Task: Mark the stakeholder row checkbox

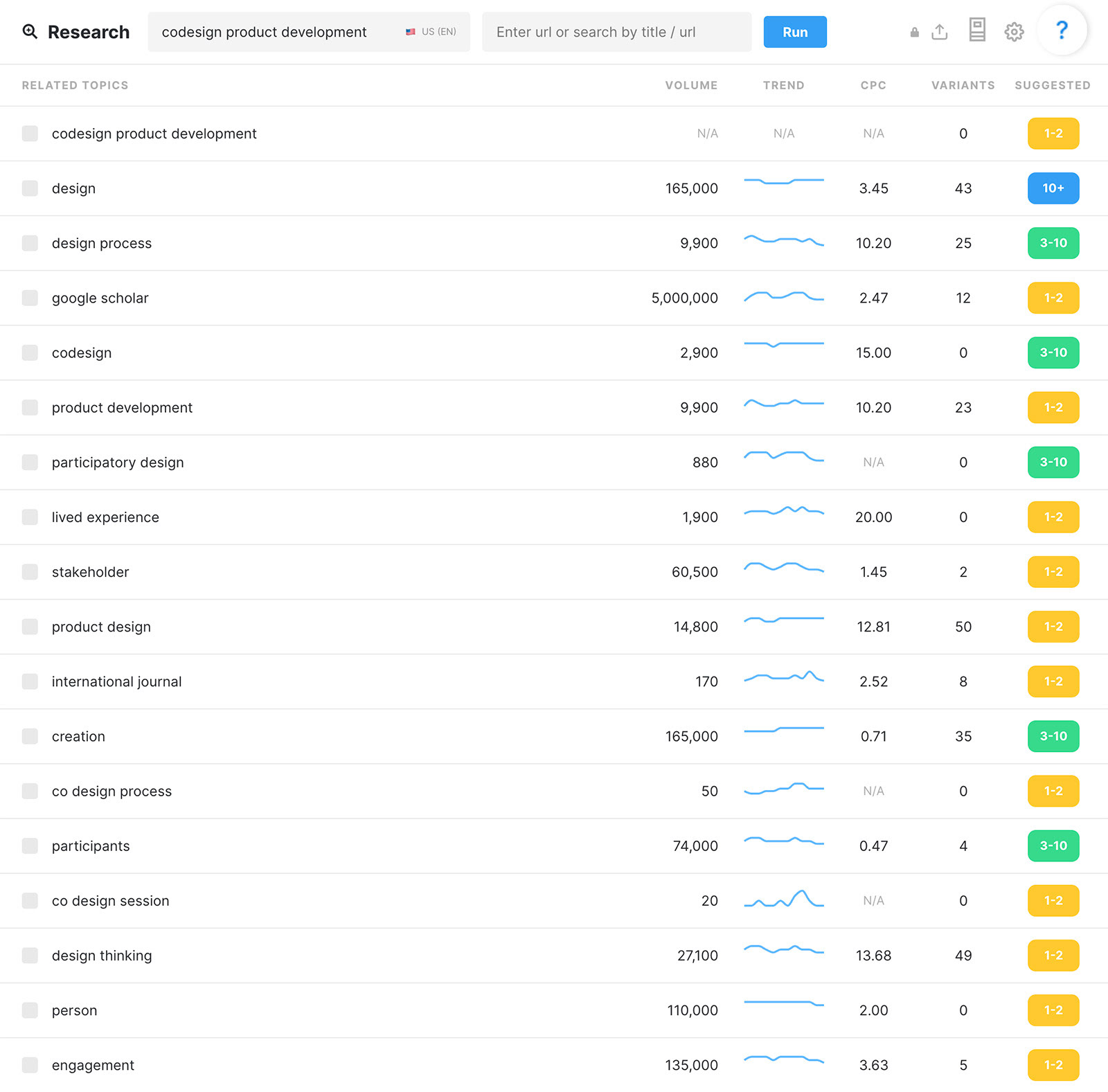Action: 30,571
